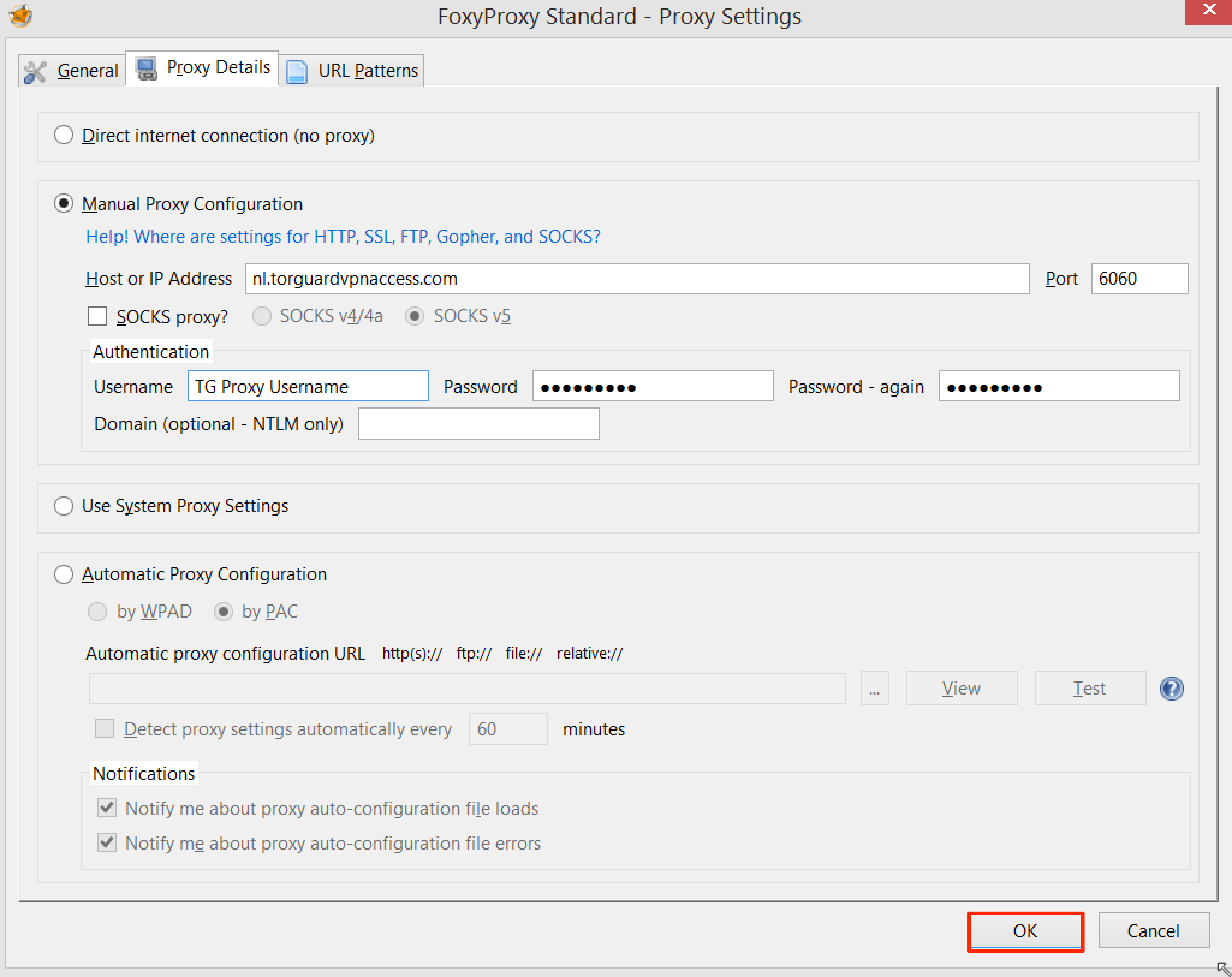
Task: Click the automatic proxy configuration URL field
Action: [x=467, y=689]
